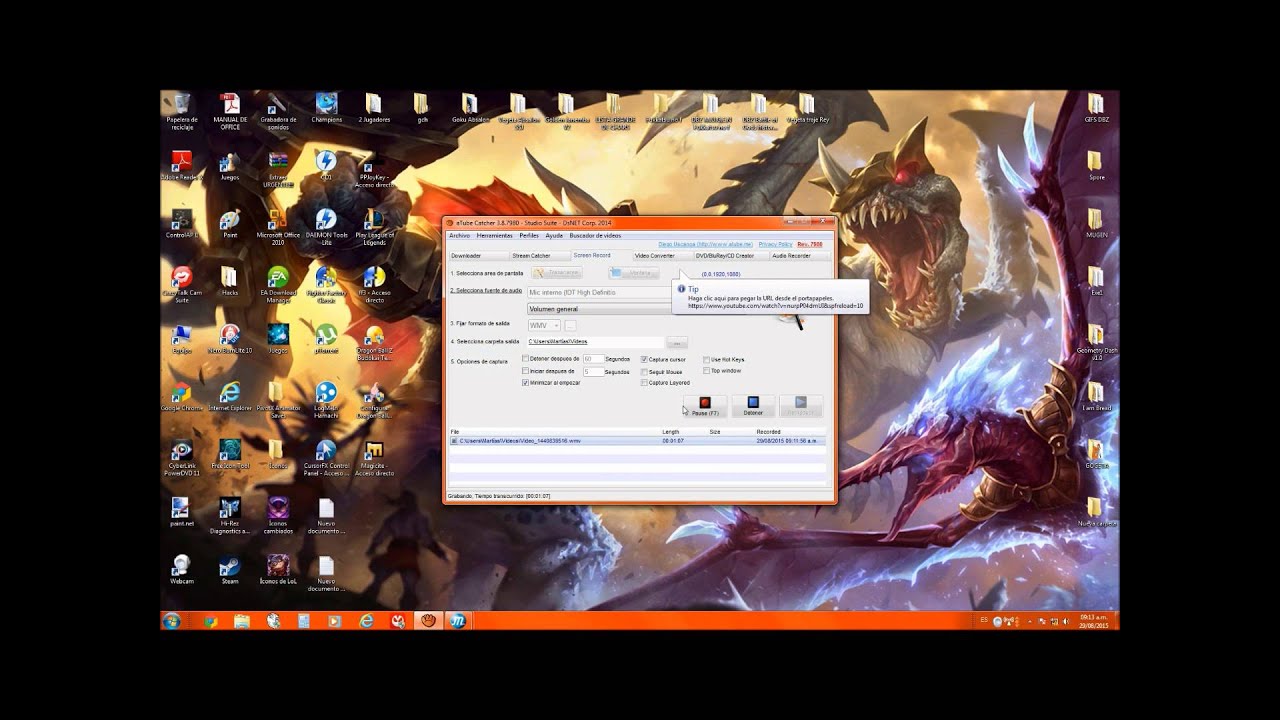Image resolution: width=1280 pixels, height=720 pixels.
Task: Select the Hacks folder icon
Action: [x=230, y=282]
